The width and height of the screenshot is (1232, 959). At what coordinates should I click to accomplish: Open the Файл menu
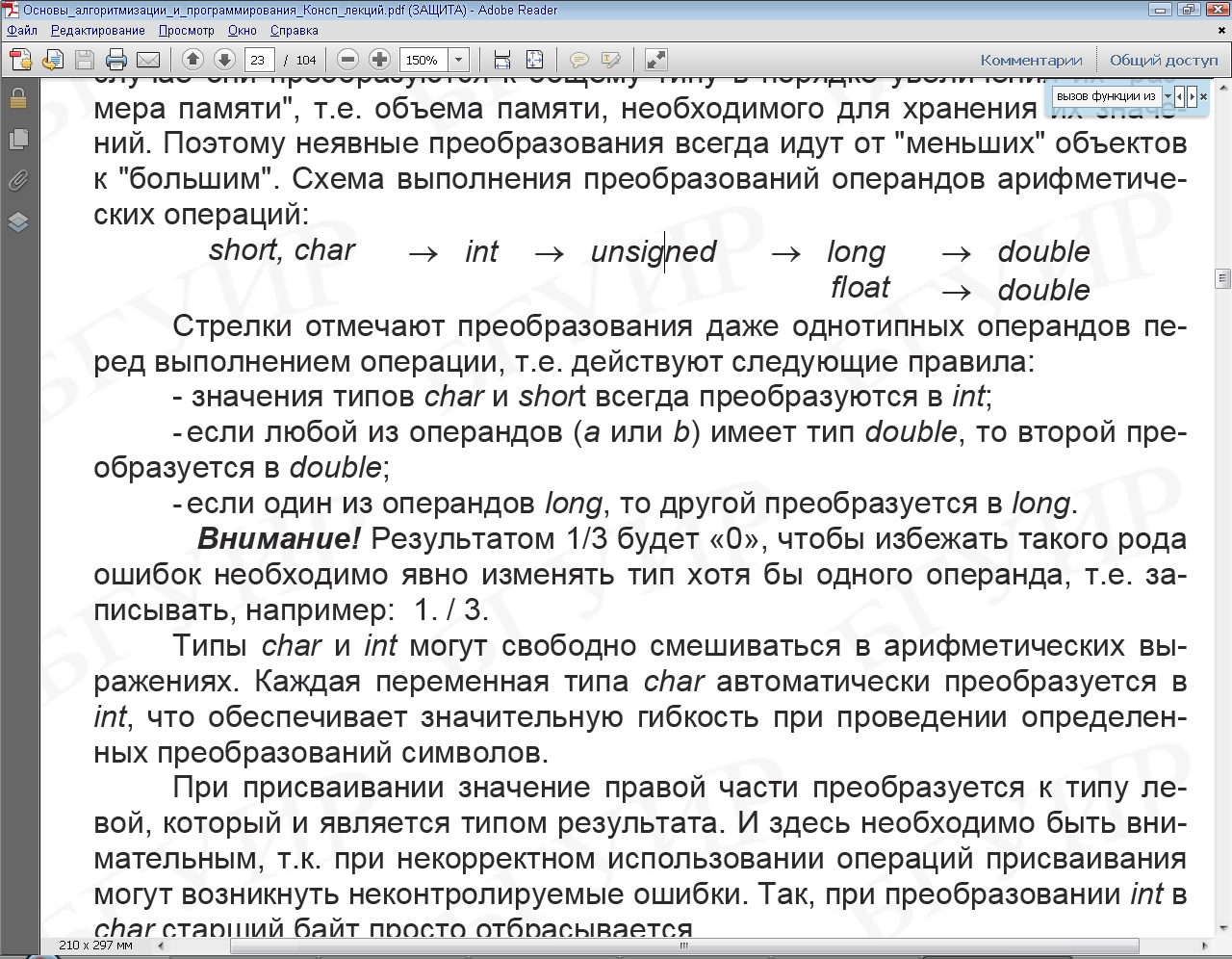click(22, 31)
